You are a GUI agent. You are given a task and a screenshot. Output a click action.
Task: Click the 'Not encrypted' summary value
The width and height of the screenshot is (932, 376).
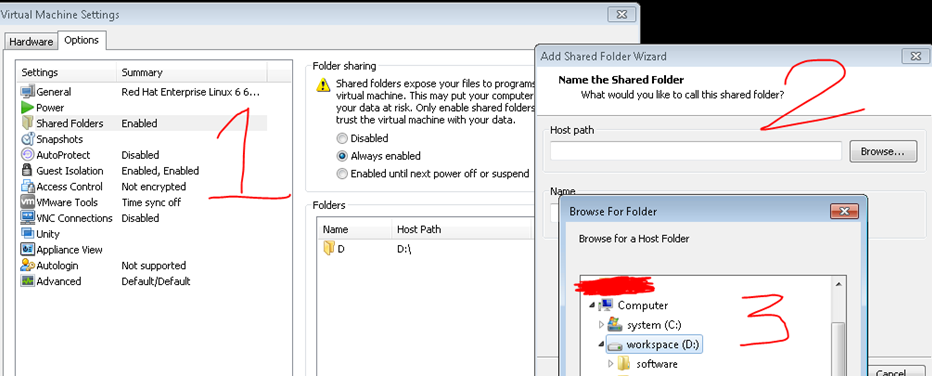153,187
